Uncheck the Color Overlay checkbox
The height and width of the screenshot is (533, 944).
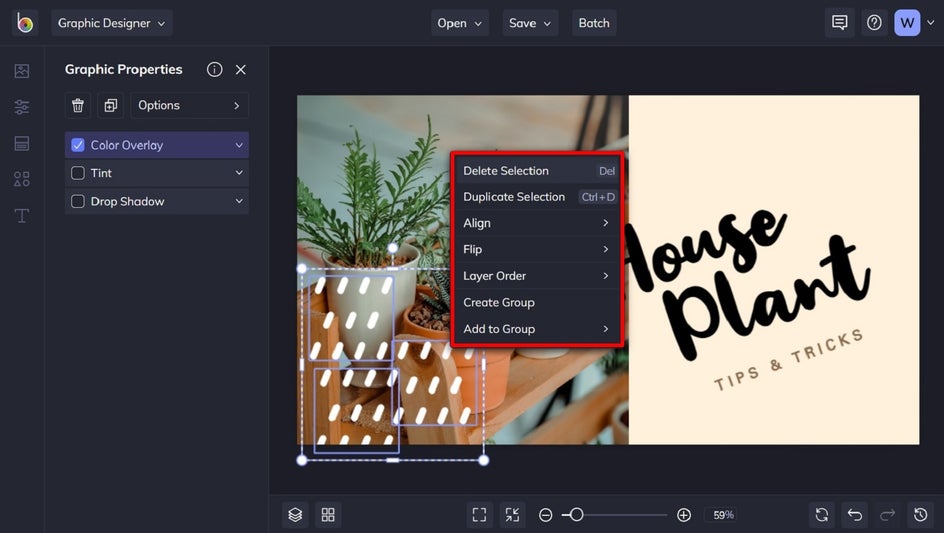78,145
